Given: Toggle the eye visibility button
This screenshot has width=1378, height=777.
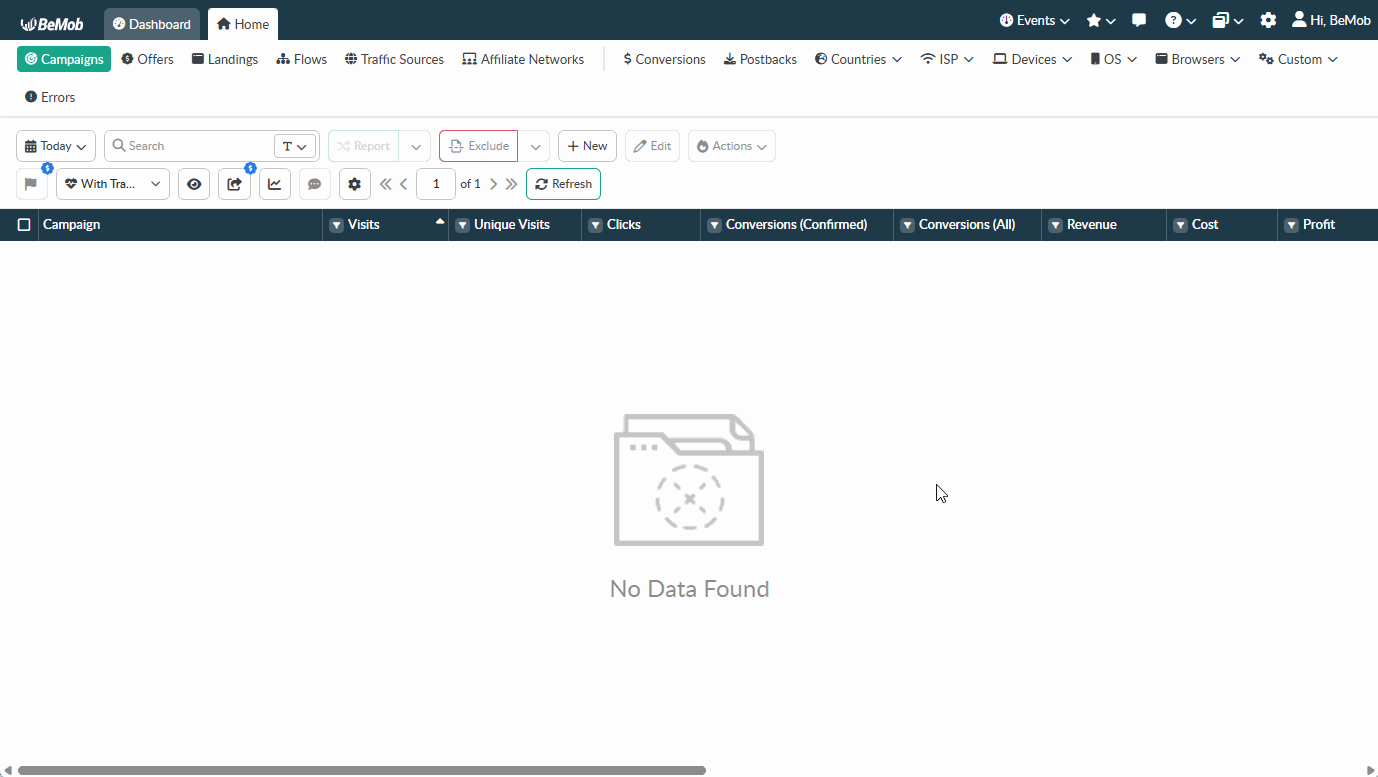Looking at the screenshot, I should [194, 184].
